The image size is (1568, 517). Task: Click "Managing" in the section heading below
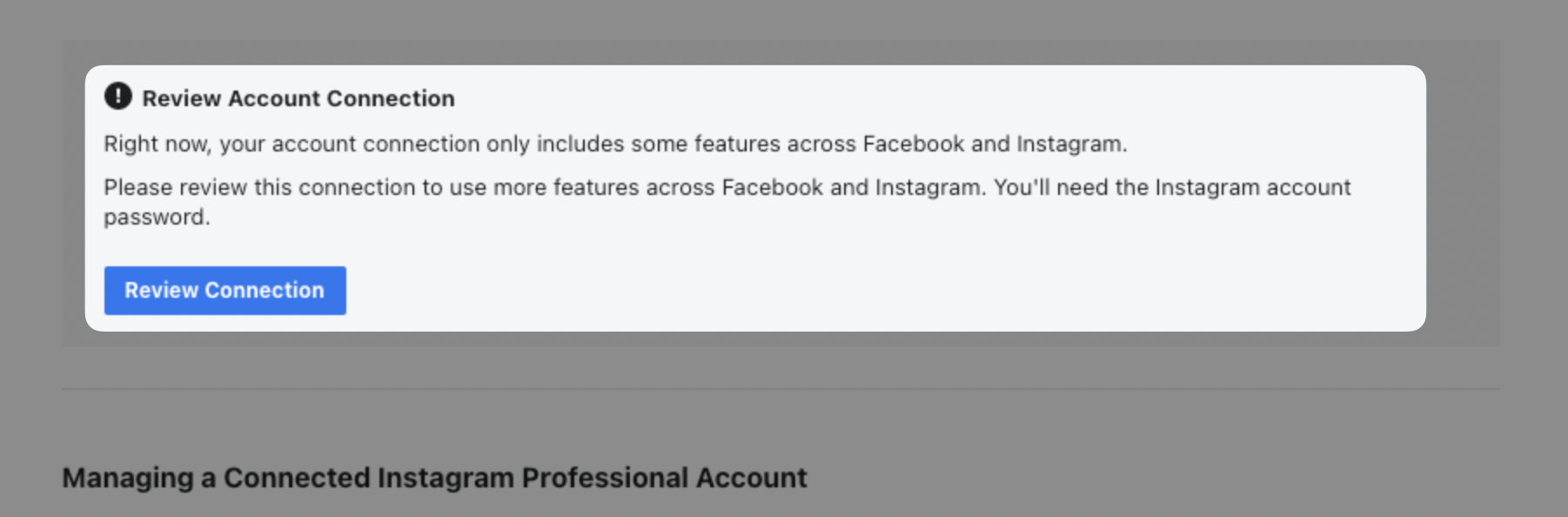[x=128, y=478]
